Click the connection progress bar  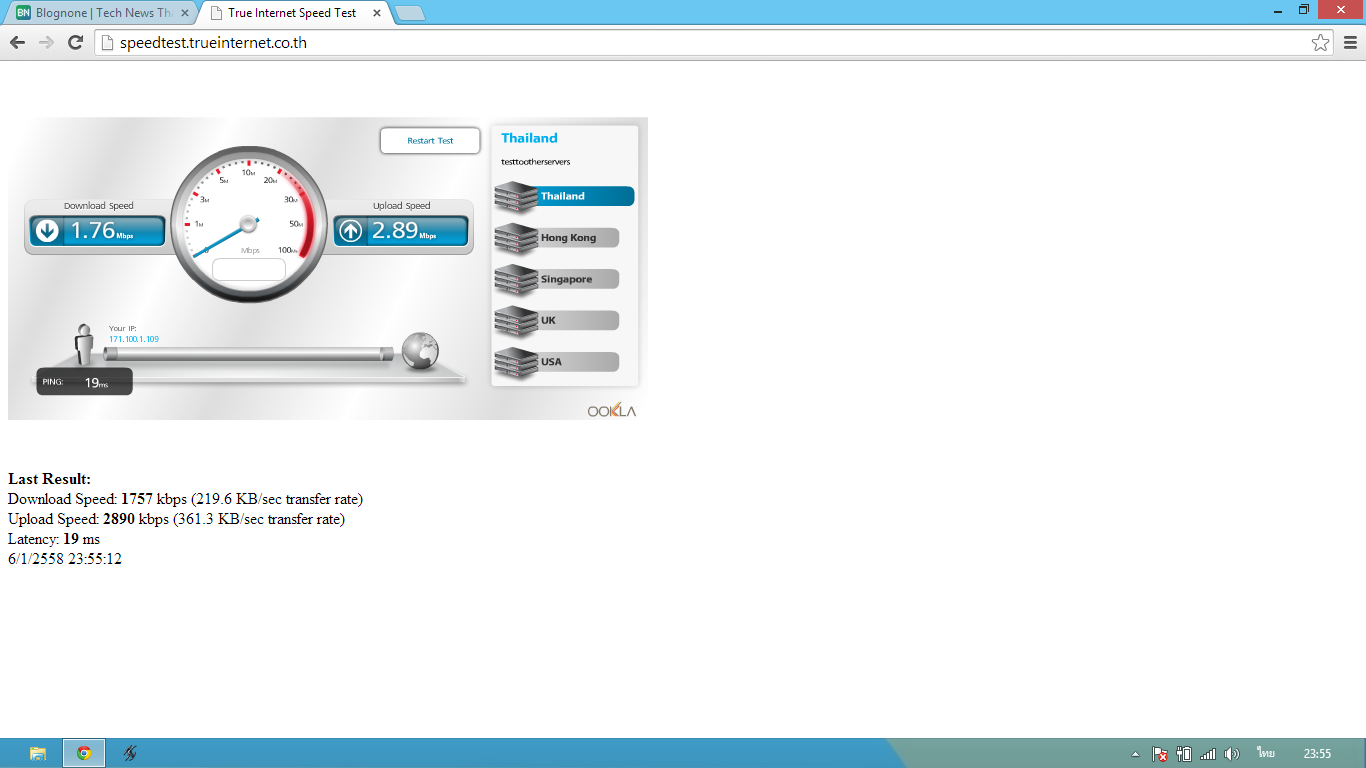(249, 354)
